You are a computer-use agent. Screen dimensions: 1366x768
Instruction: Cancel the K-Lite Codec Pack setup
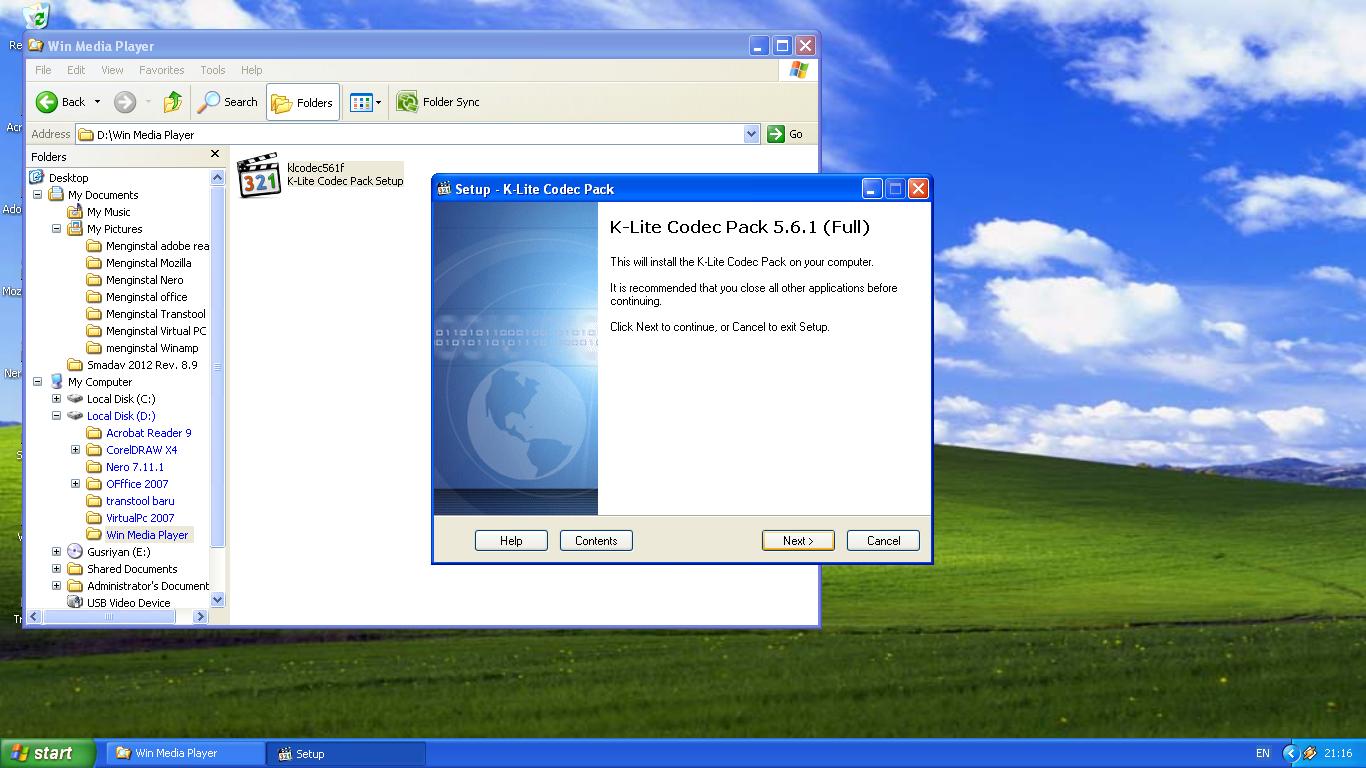883,540
